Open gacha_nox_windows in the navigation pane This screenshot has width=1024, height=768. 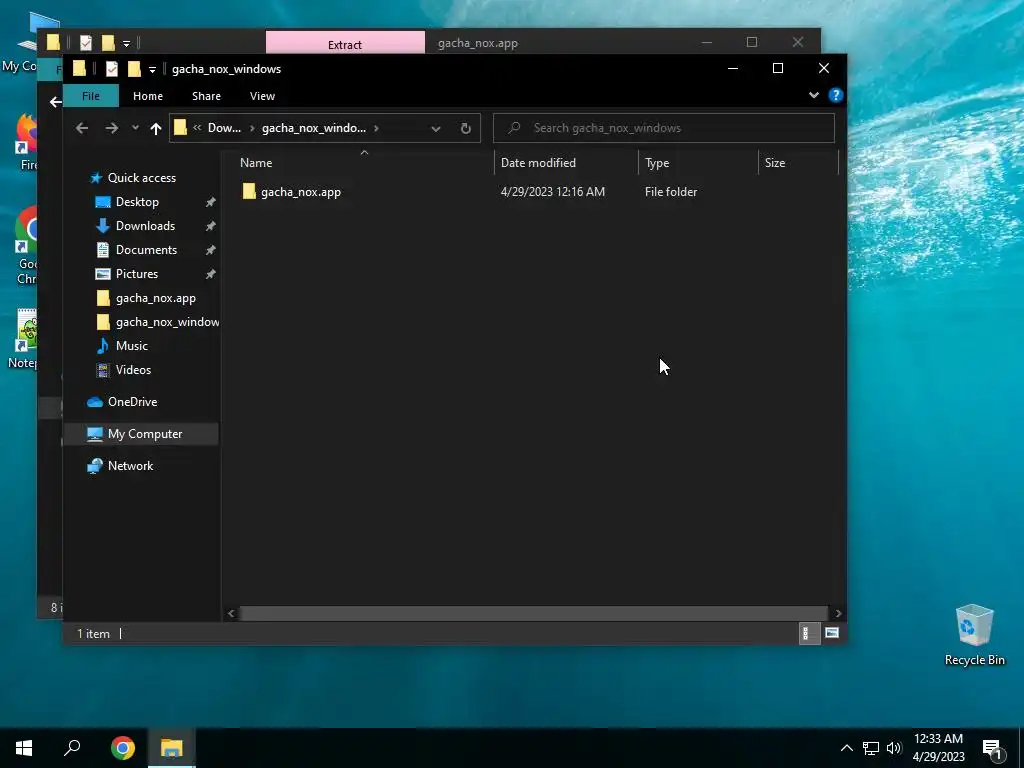167,322
